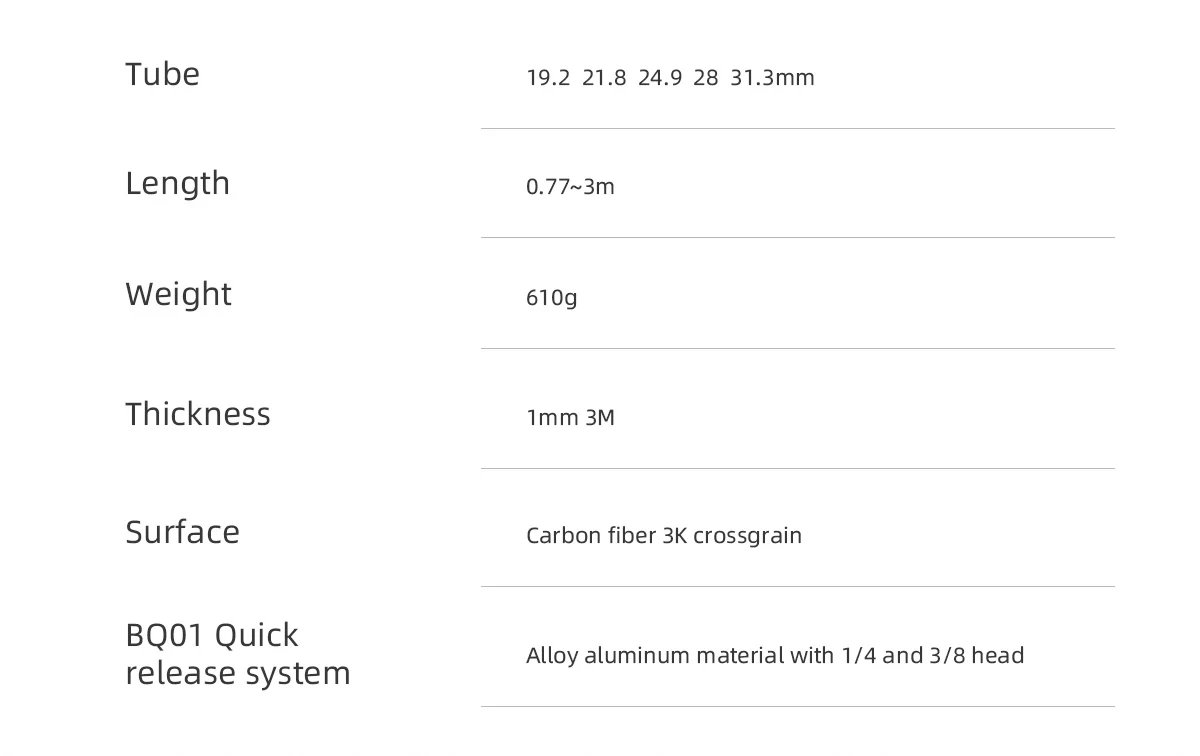Select the 0.77~3m length value
The width and height of the screenshot is (1200, 756).
(570, 187)
